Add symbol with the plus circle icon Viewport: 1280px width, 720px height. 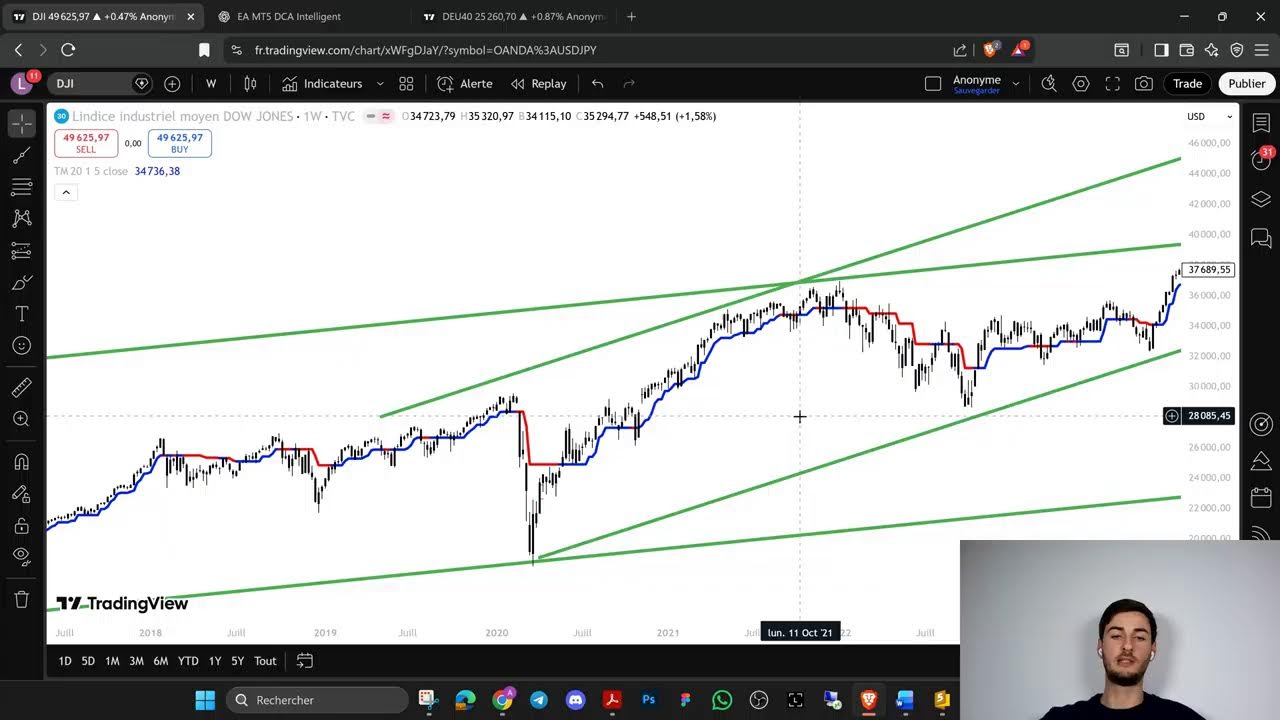tap(172, 84)
